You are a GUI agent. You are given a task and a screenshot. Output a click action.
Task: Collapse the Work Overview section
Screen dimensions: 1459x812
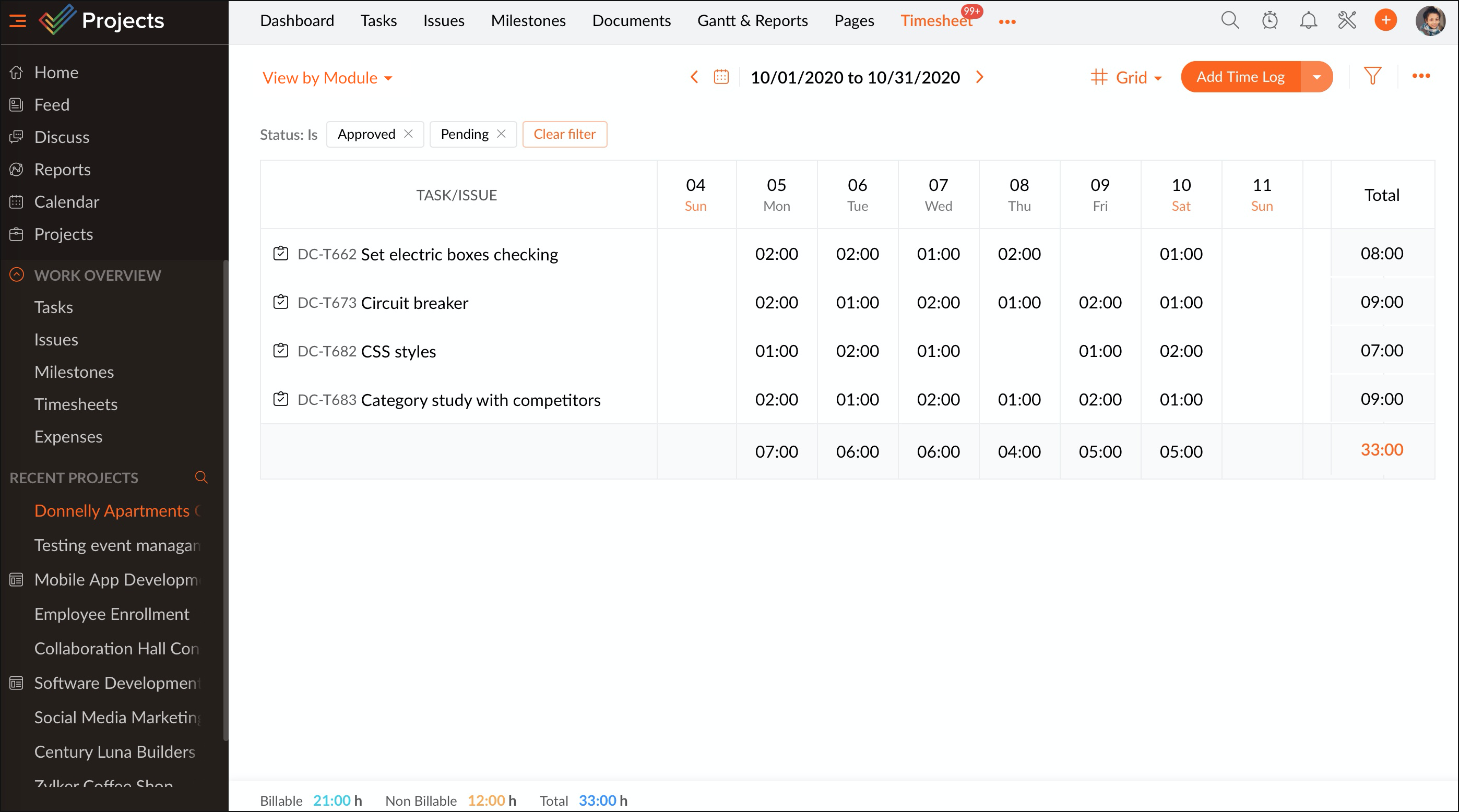(17, 274)
